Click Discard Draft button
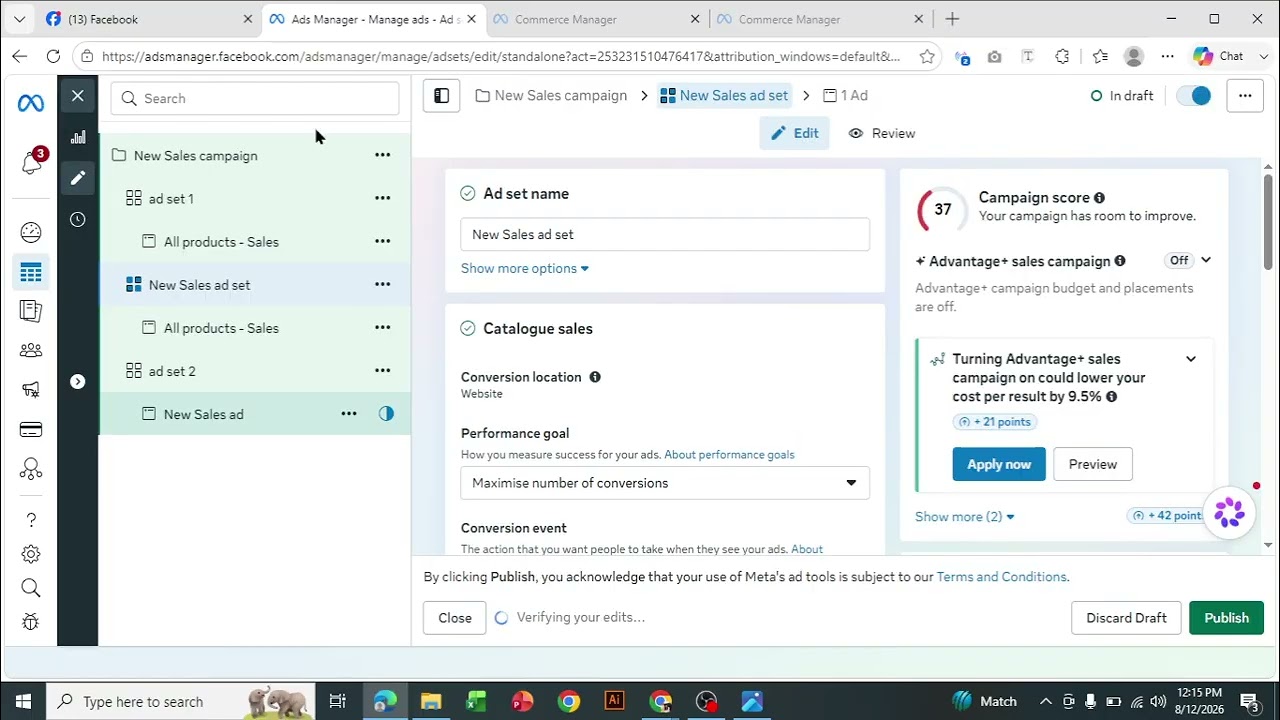 [1126, 618]
